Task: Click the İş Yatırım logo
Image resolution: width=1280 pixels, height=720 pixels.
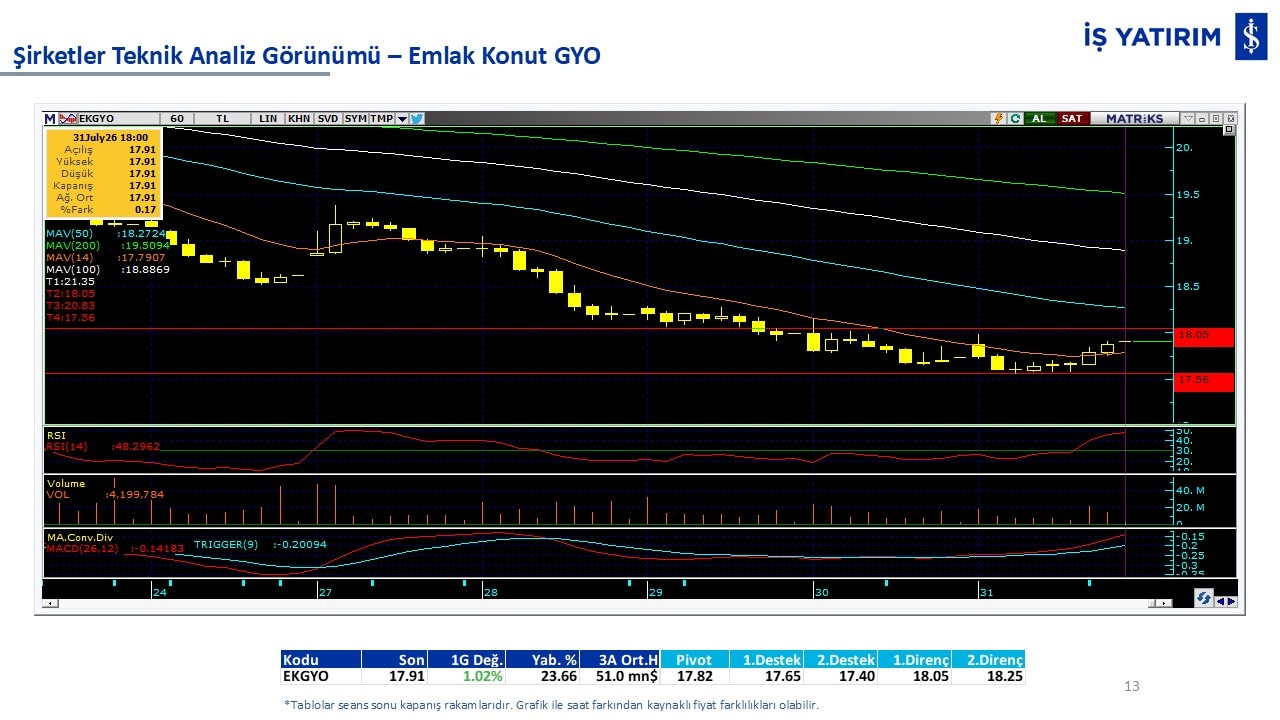Action: pos(1175,37)
